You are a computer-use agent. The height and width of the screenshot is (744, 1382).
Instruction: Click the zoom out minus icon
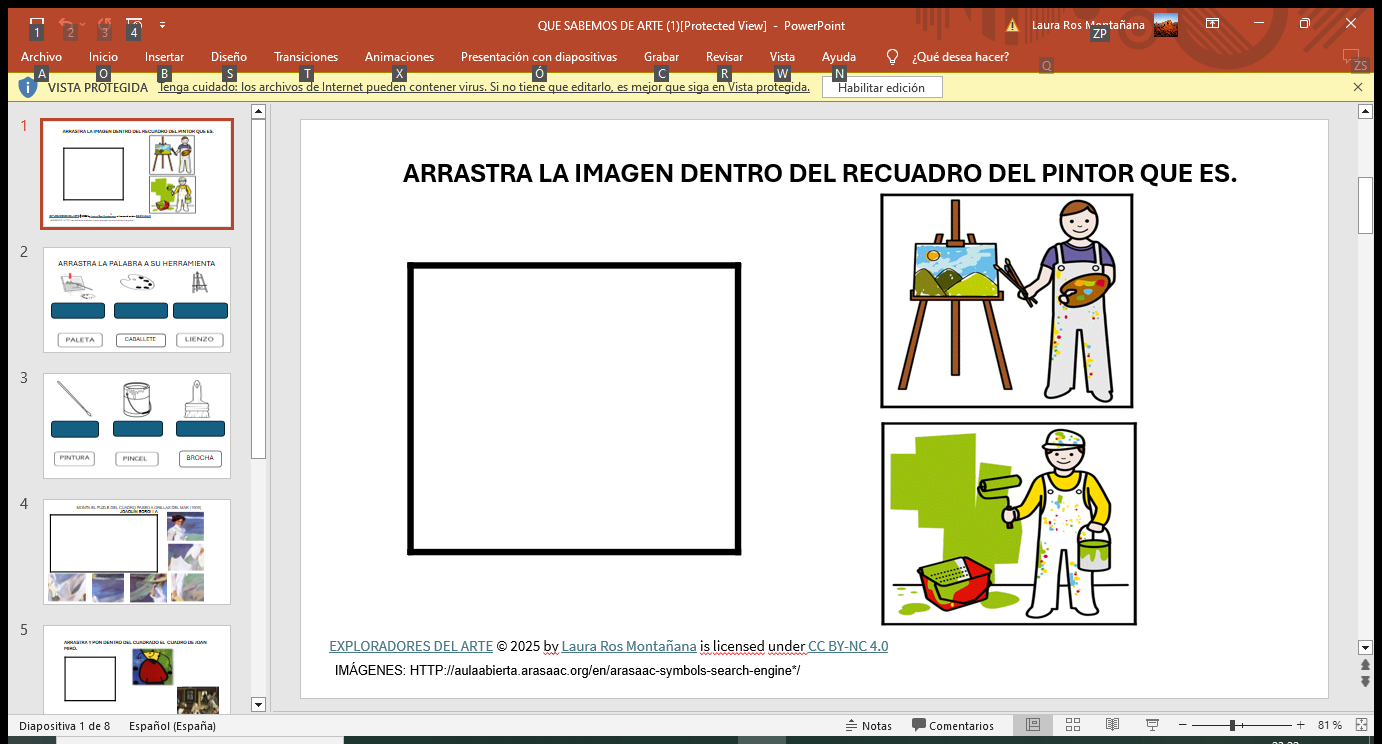coord(1183,725)
